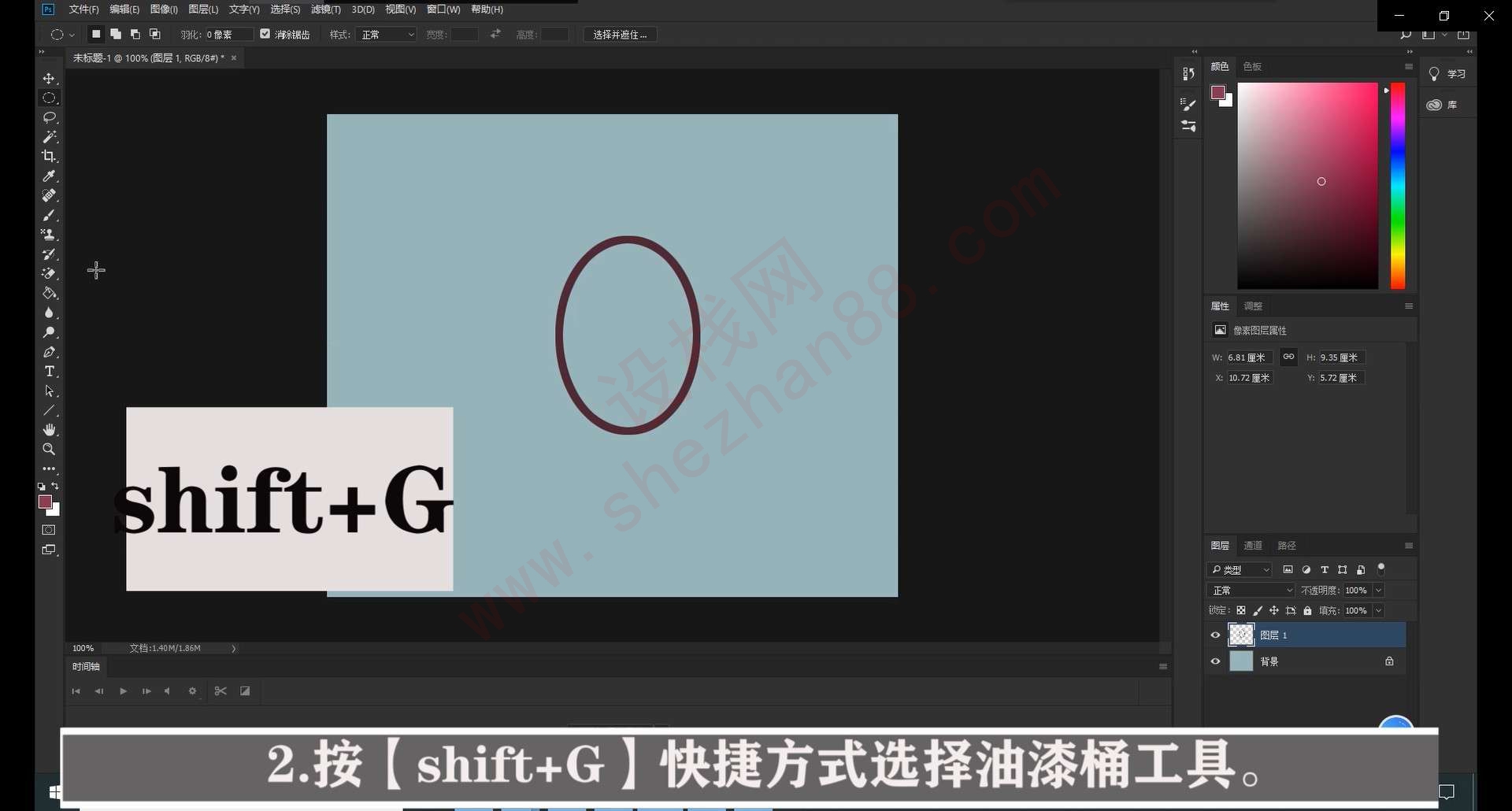Screen dimensions: 1512x811
Task: Toggle the layer filter switch
Action: tap(1380, 569)
